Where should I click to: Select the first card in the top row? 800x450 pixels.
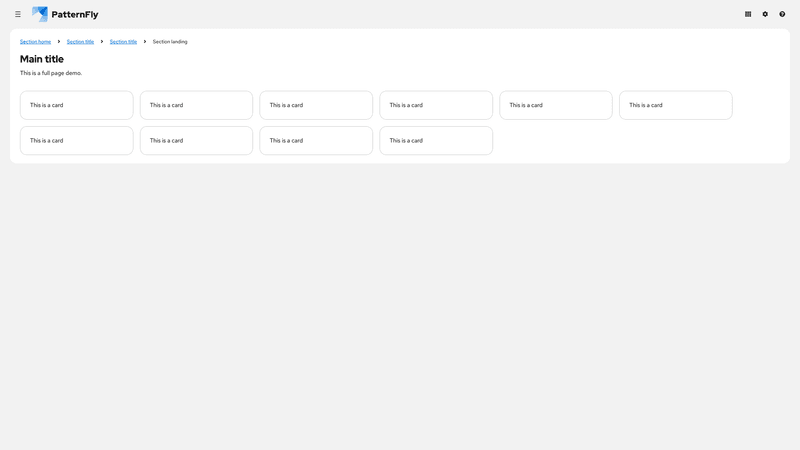(76, 105)
